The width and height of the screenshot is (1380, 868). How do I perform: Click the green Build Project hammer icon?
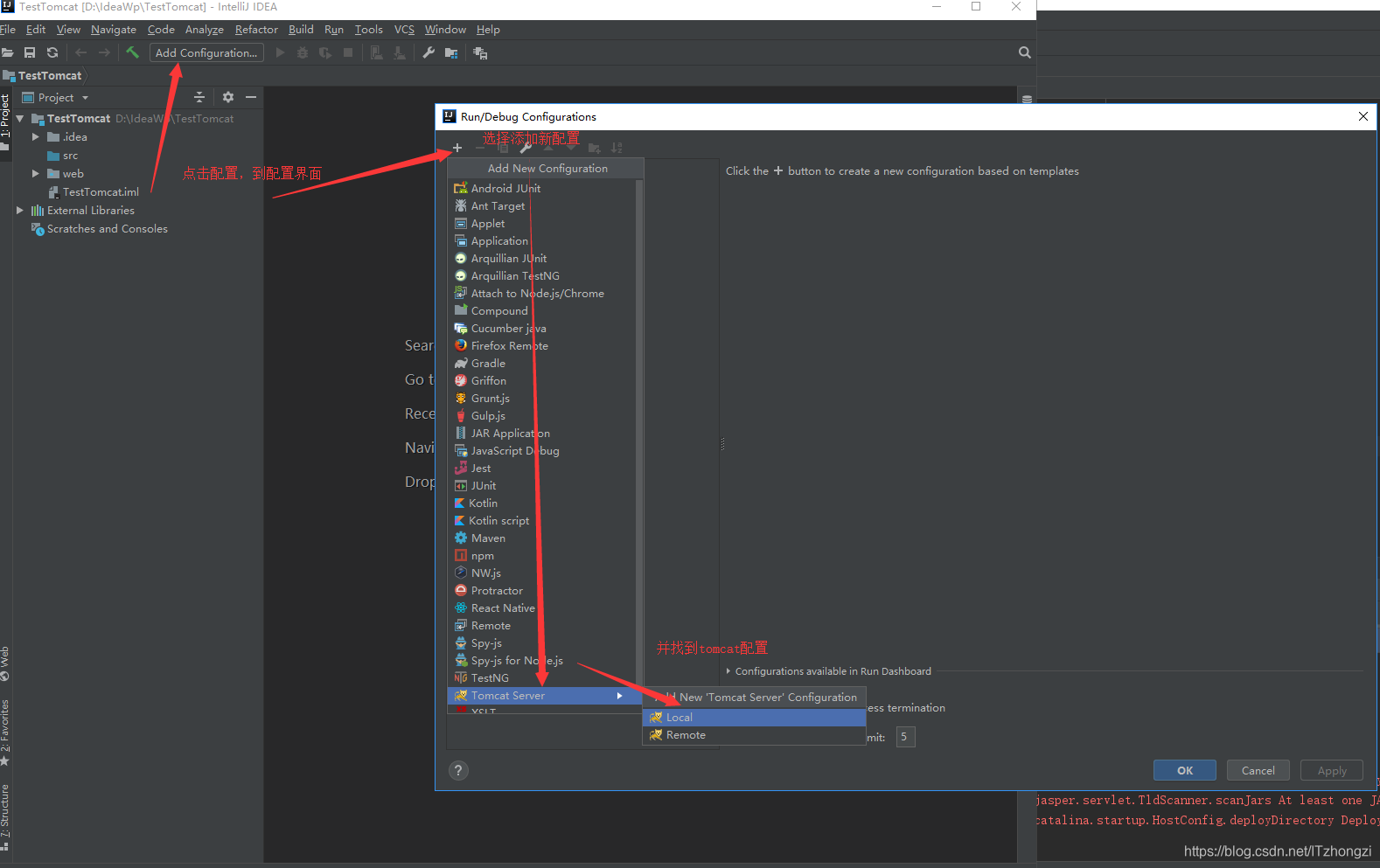(x=132, y=52)
